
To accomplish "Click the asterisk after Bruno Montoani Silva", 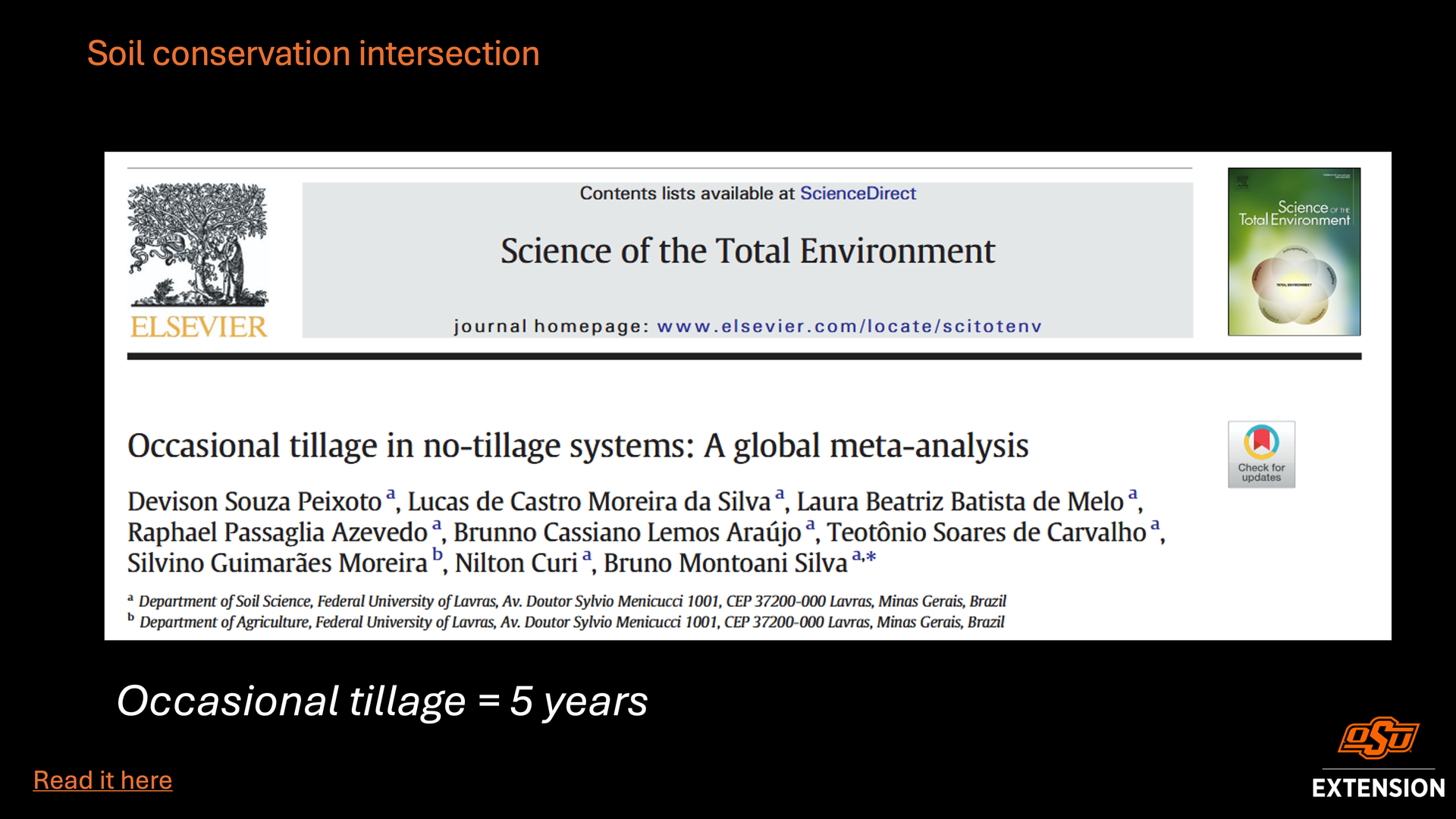I will pyautogui.click(x=871, y=557).
